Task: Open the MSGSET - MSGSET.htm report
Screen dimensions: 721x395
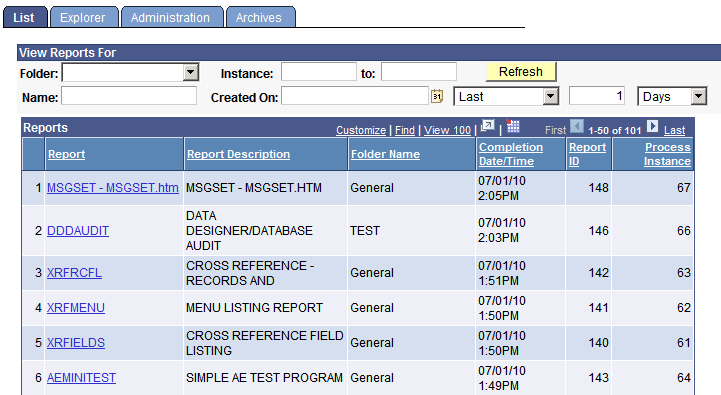Action: (113, 188)
